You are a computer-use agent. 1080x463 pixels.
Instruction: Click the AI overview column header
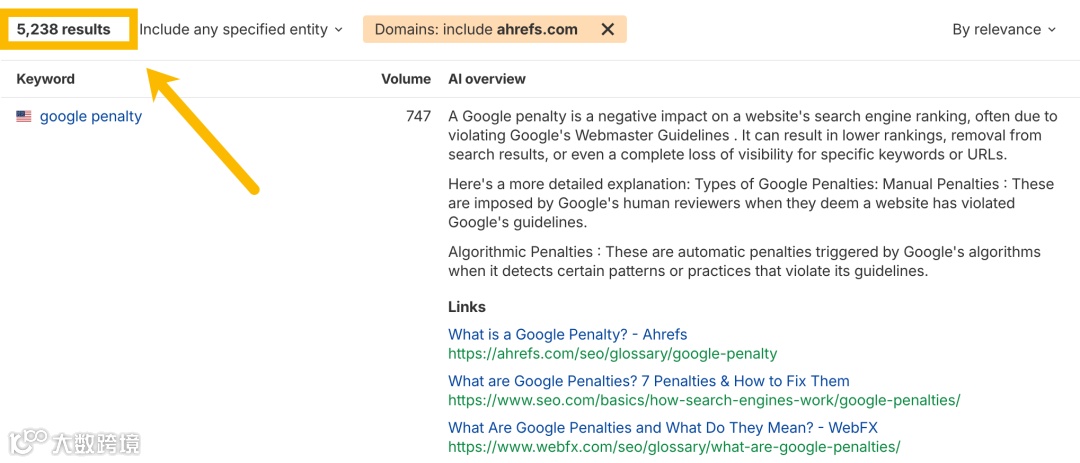click(x=487, y=79)
